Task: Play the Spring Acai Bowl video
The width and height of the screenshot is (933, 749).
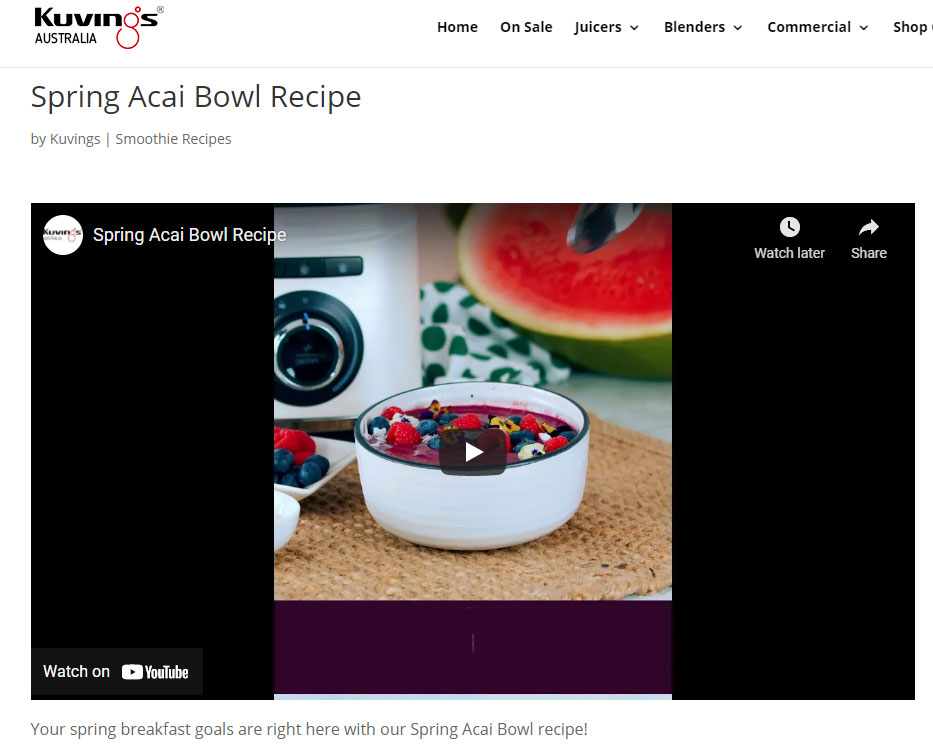Action: tap(473, 452)
